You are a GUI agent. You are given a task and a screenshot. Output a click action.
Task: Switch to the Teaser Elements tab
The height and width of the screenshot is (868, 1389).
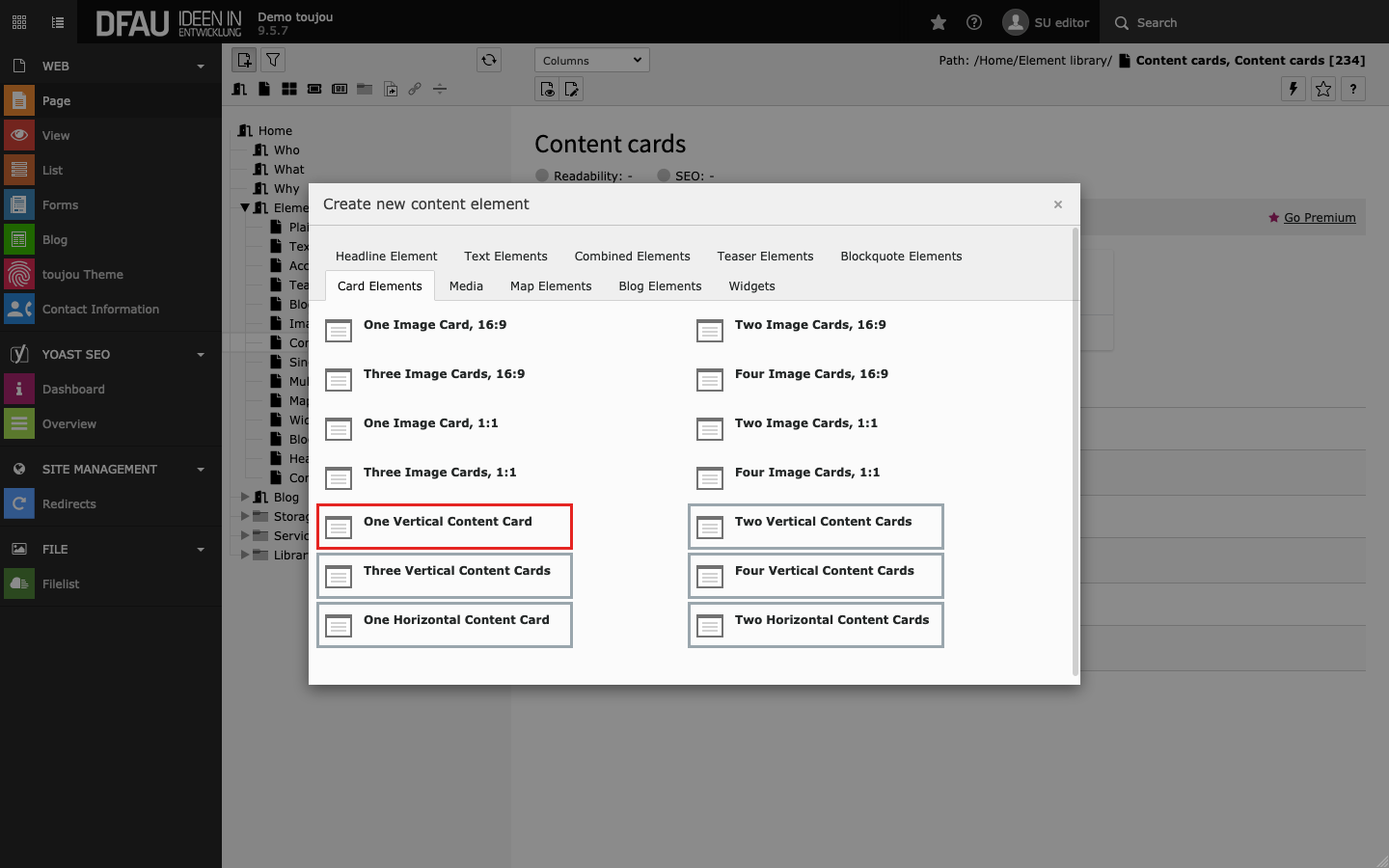(765, 256)
